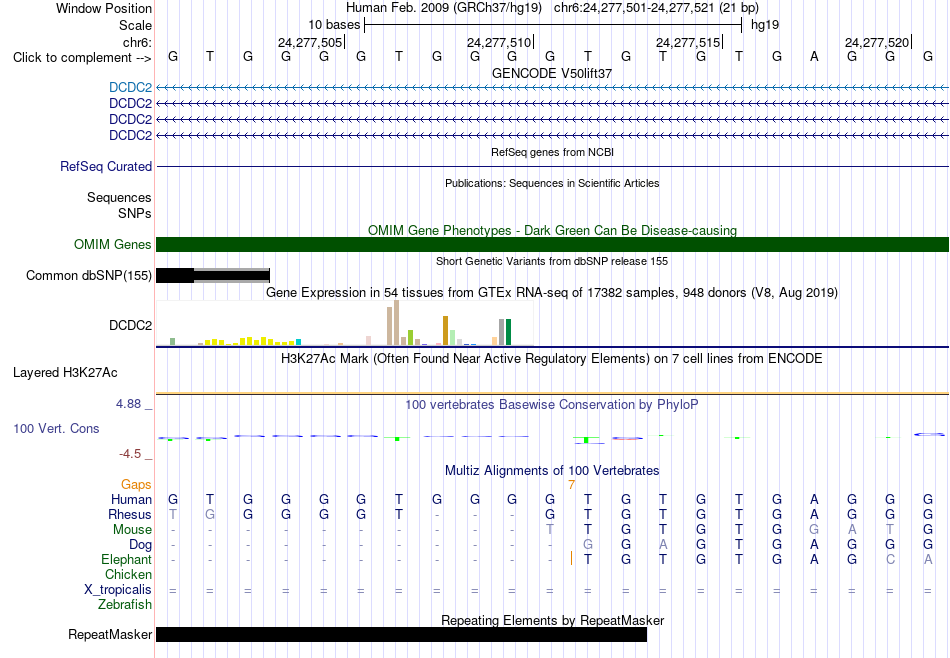Click the Window Position label
The height and width of the screenshot is (658, 950).
click(104, 8)
